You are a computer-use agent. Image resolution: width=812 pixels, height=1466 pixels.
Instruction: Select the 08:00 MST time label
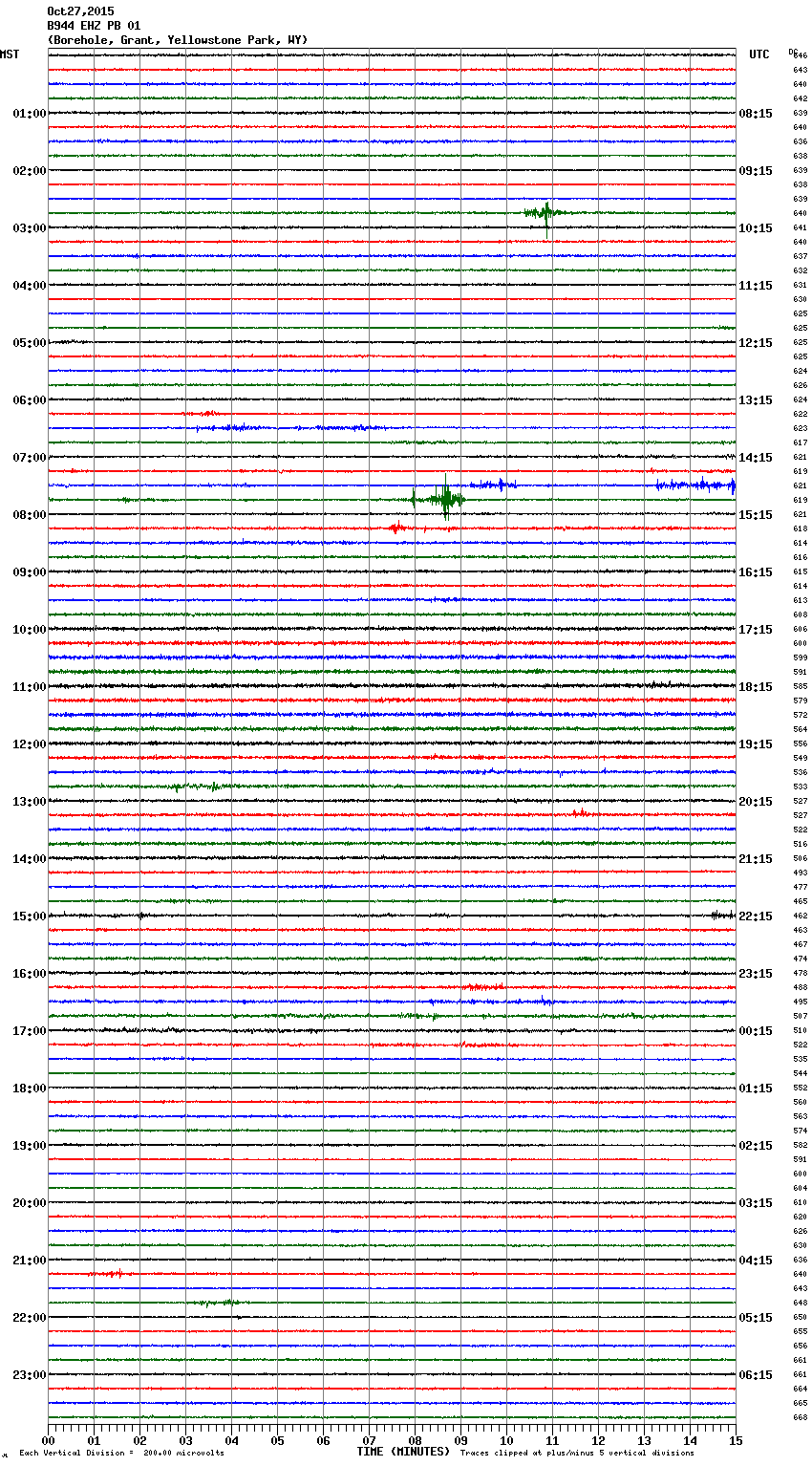(29, 515)
